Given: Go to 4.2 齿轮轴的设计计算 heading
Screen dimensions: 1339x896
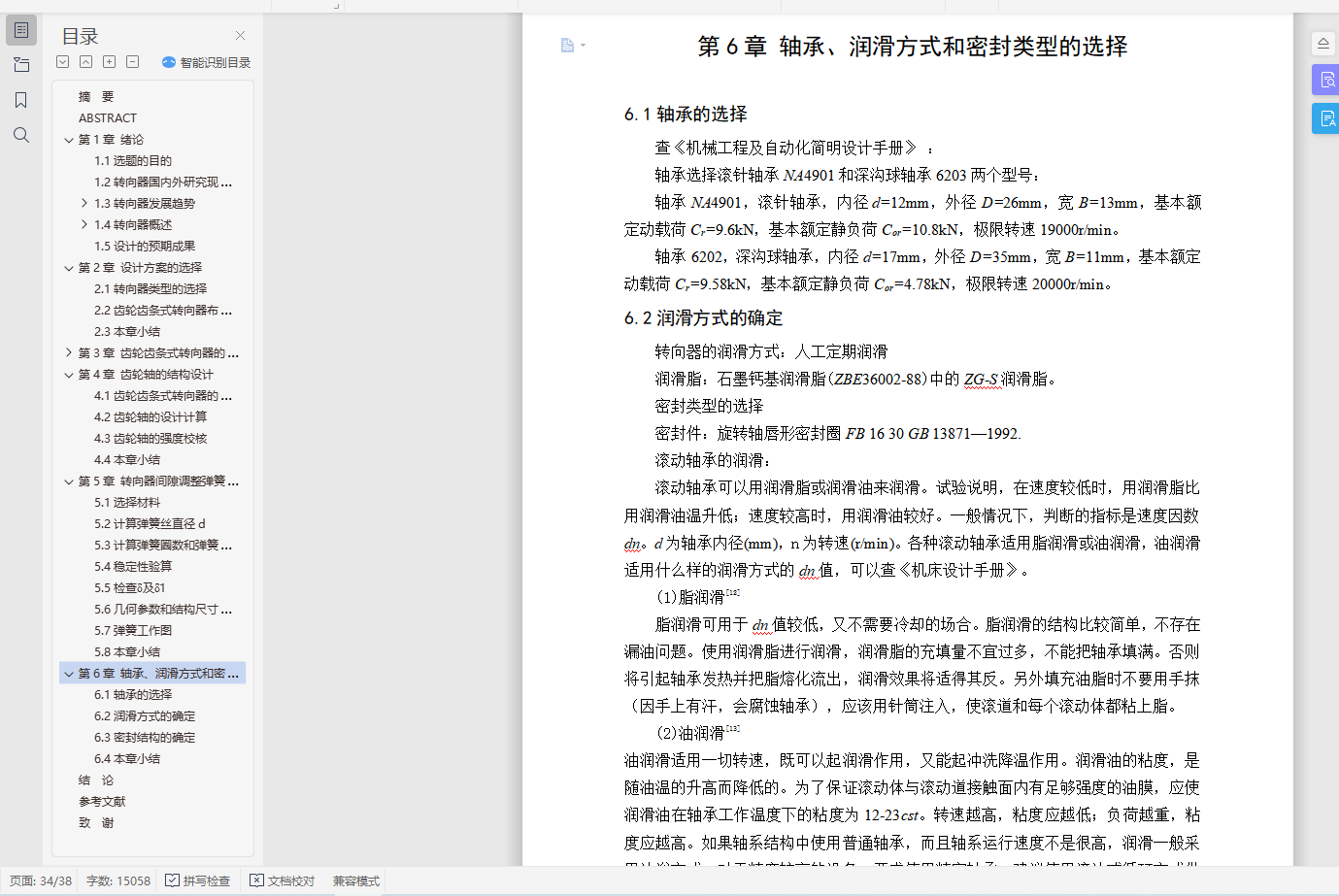Looking at the screenshot, I should [x=151, y=417].
